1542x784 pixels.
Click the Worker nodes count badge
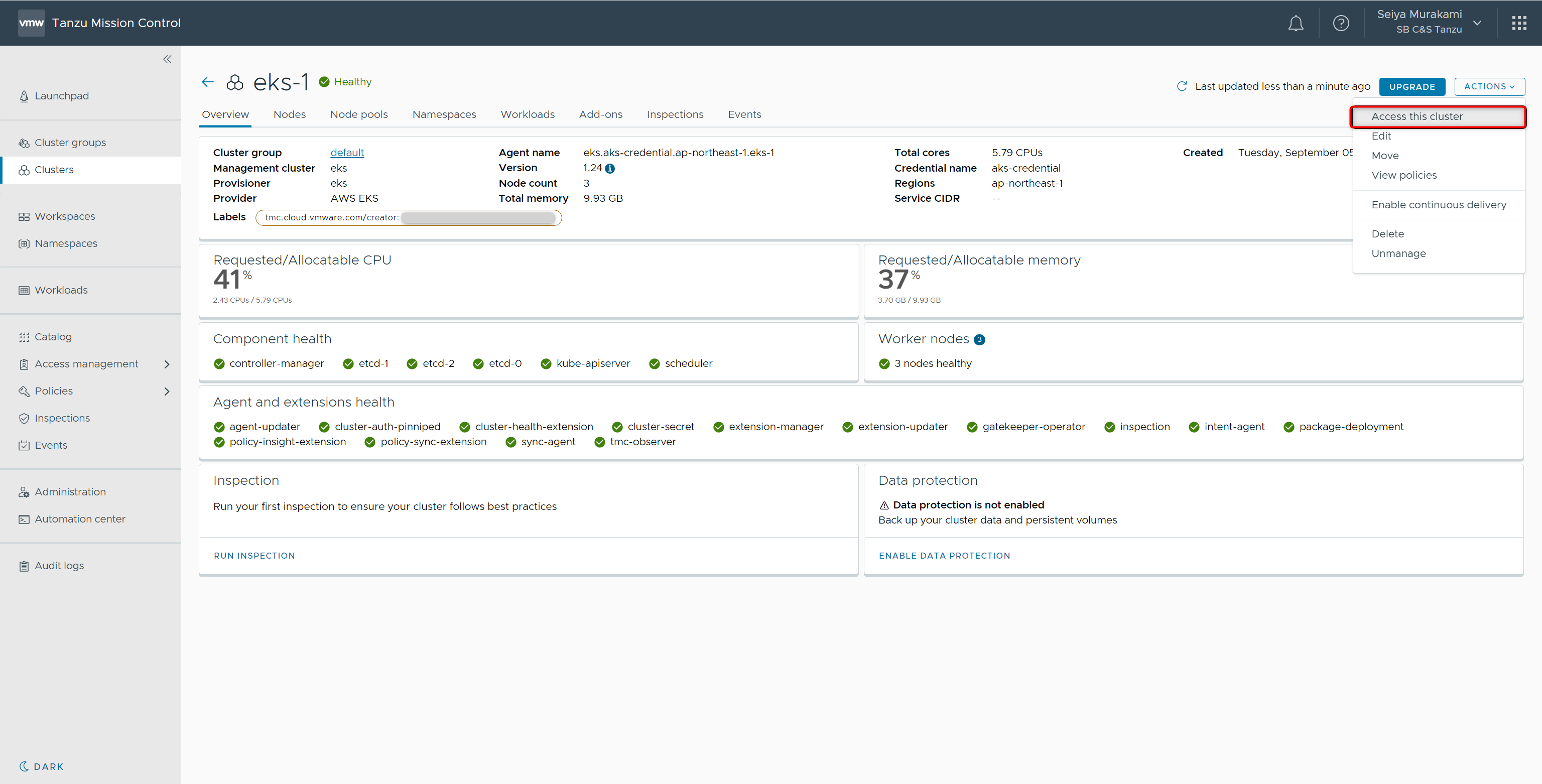point(979,340)
